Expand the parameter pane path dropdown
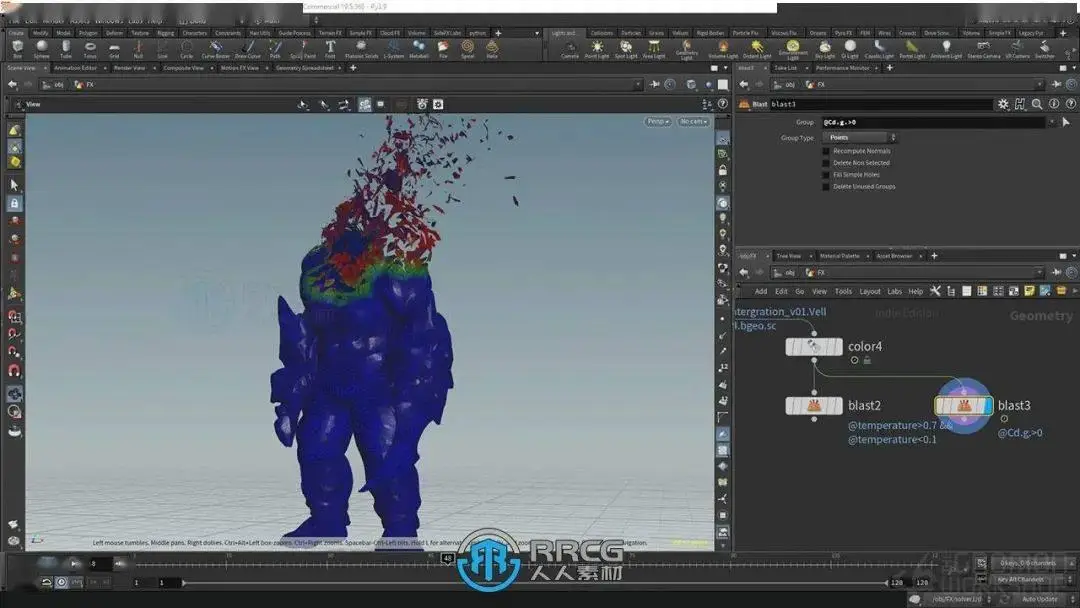The image size is (1080, 608). (x=1039, y=84)
